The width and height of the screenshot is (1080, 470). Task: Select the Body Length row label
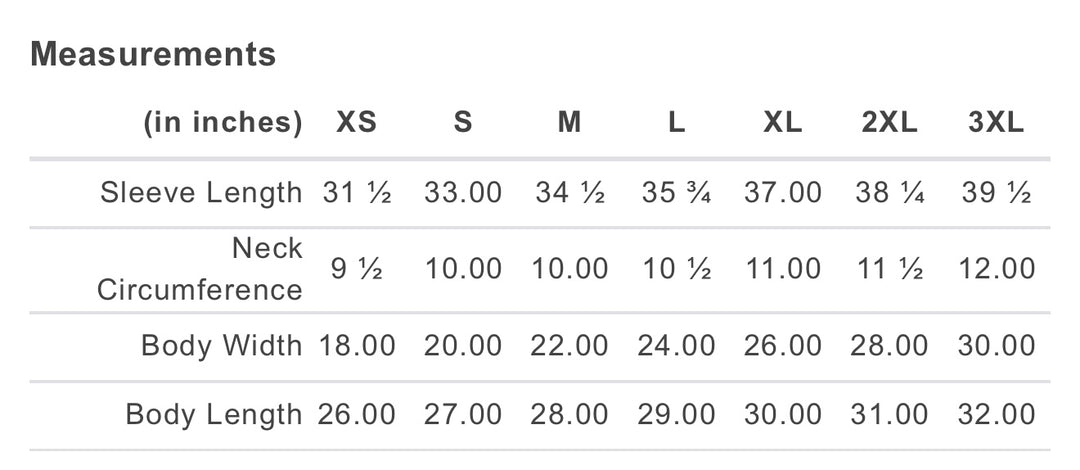[x=214, y=415]
